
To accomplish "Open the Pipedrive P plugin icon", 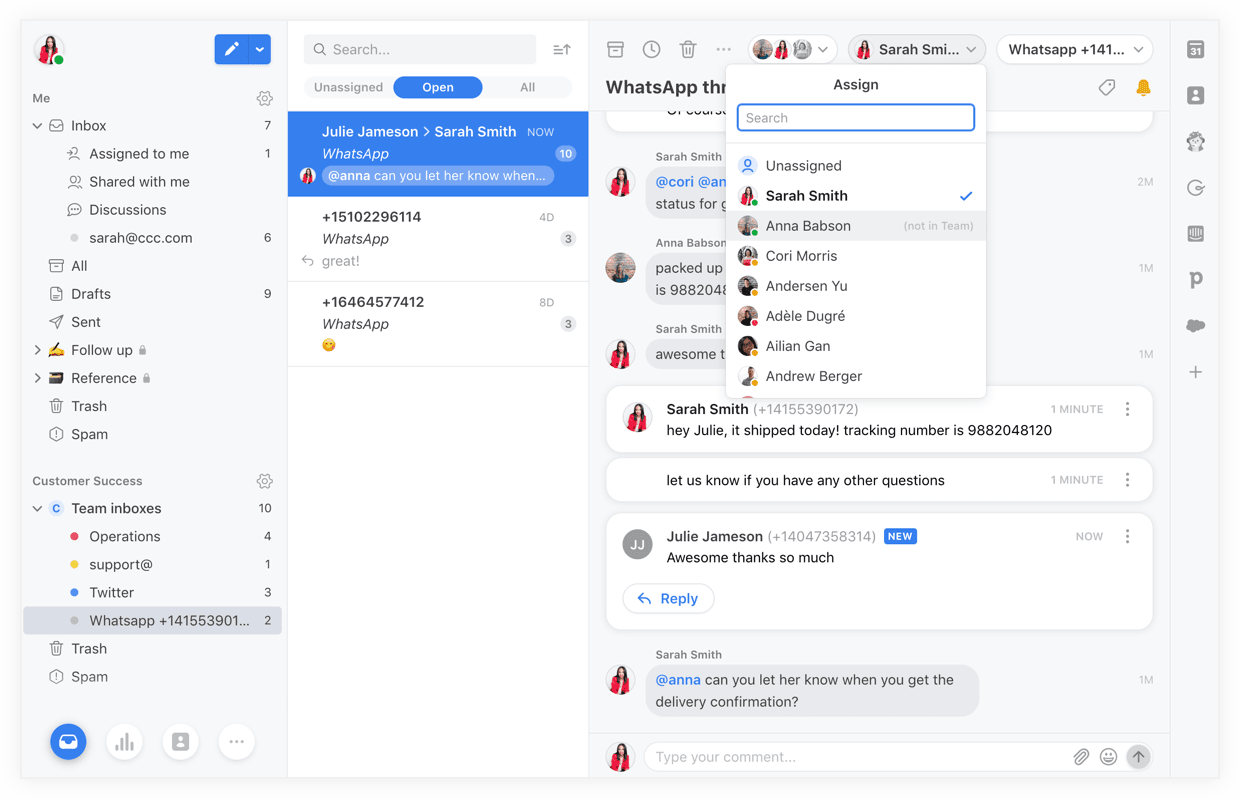I will (x=1196, y=280).
